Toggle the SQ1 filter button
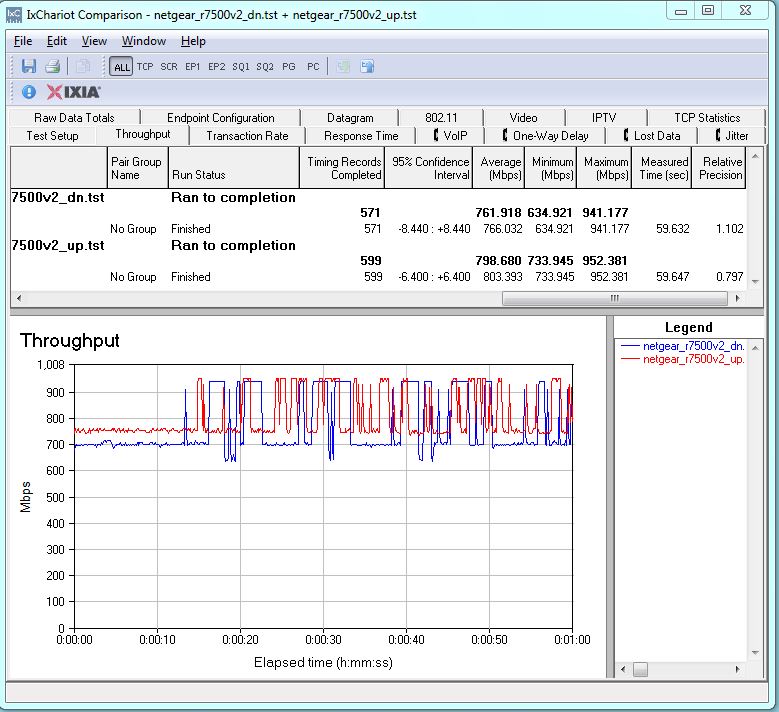 [x=241, y=67]
